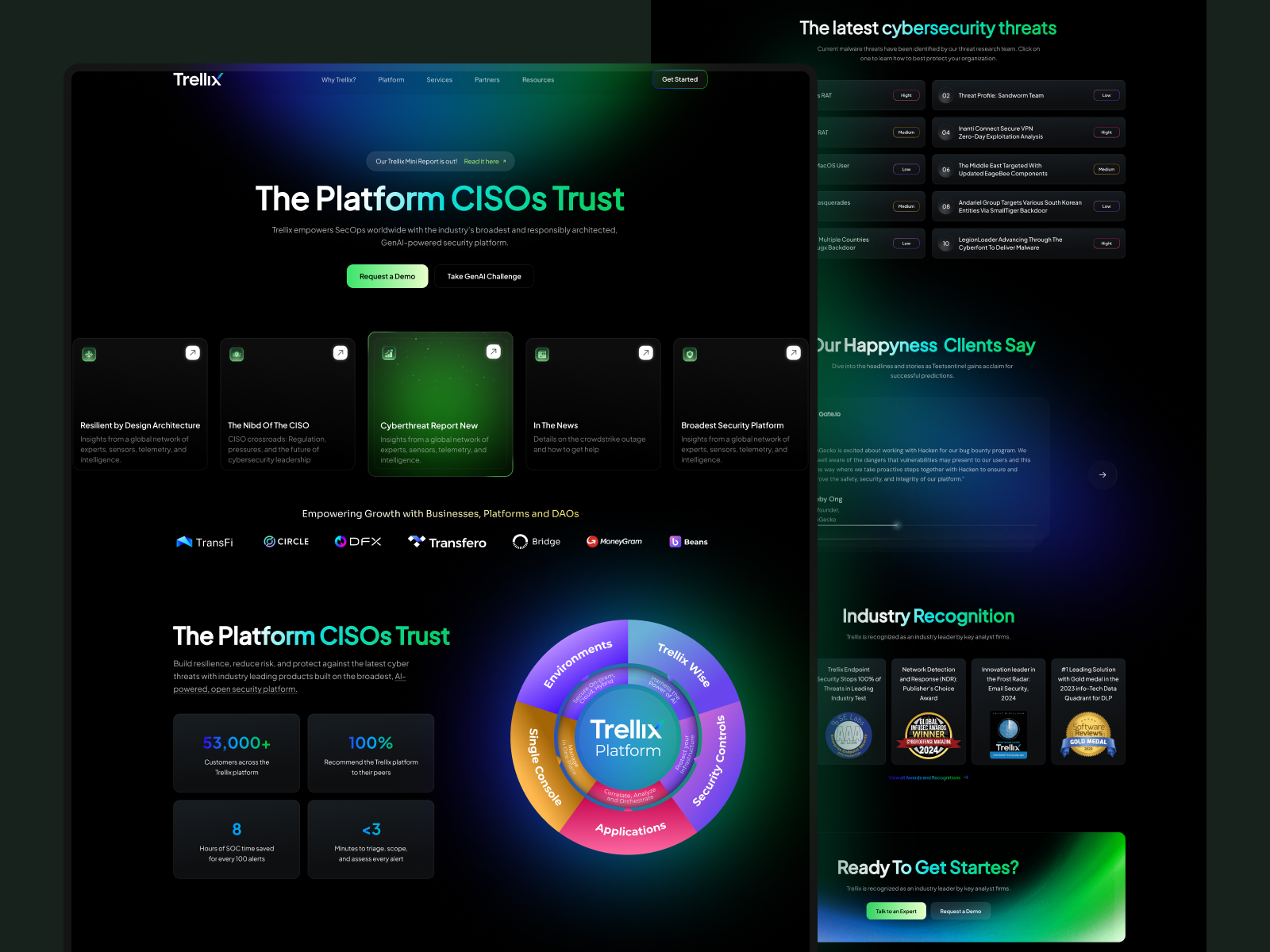
Task: Click Hight badge on LegionLoader threat
Action: pos(1106,244)
